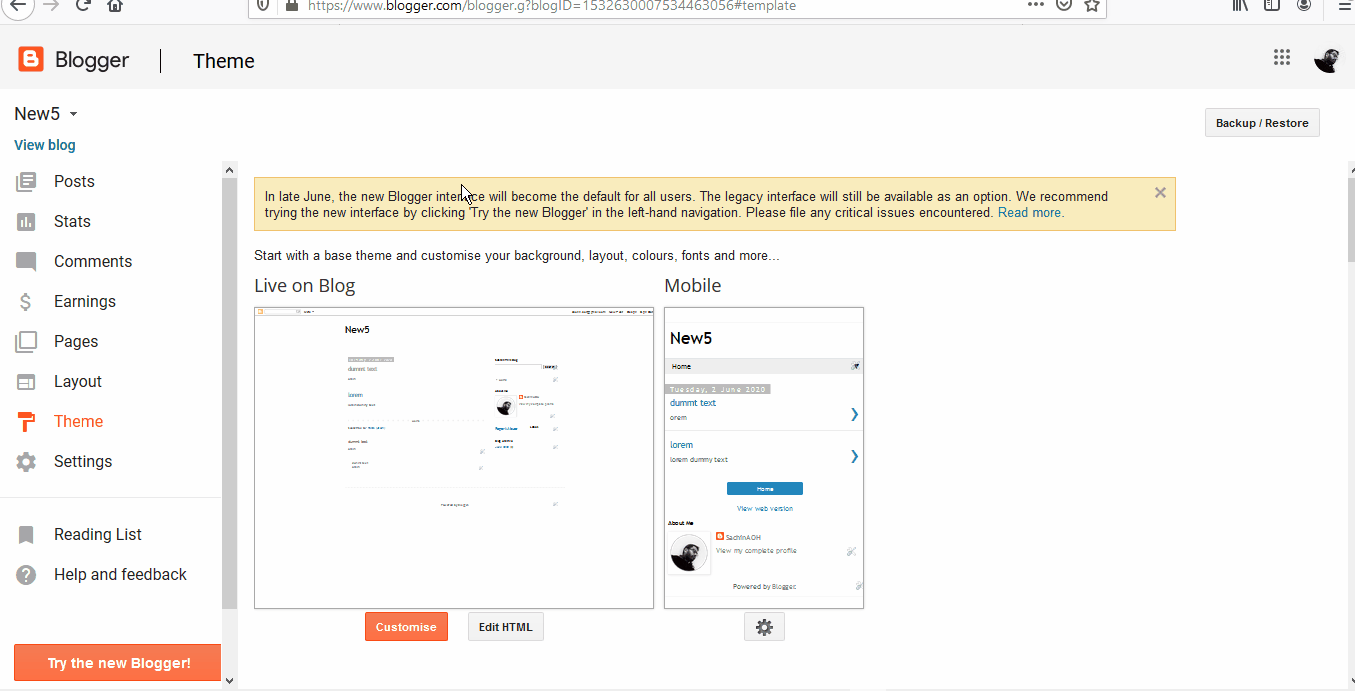1355x691 pixels.
Task: Open Help and feedback
Action: coord(120,575)
